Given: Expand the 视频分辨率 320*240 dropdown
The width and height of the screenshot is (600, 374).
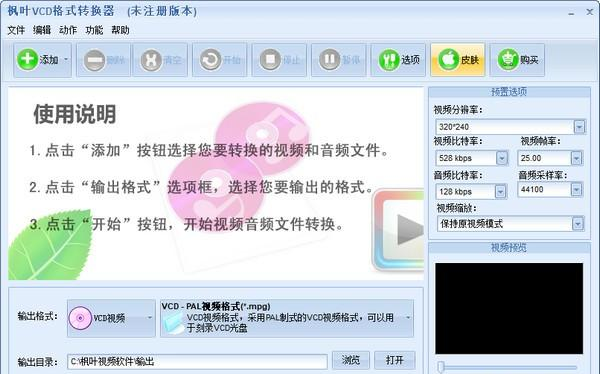Looking at the screenshot, I should pos(579,127).
